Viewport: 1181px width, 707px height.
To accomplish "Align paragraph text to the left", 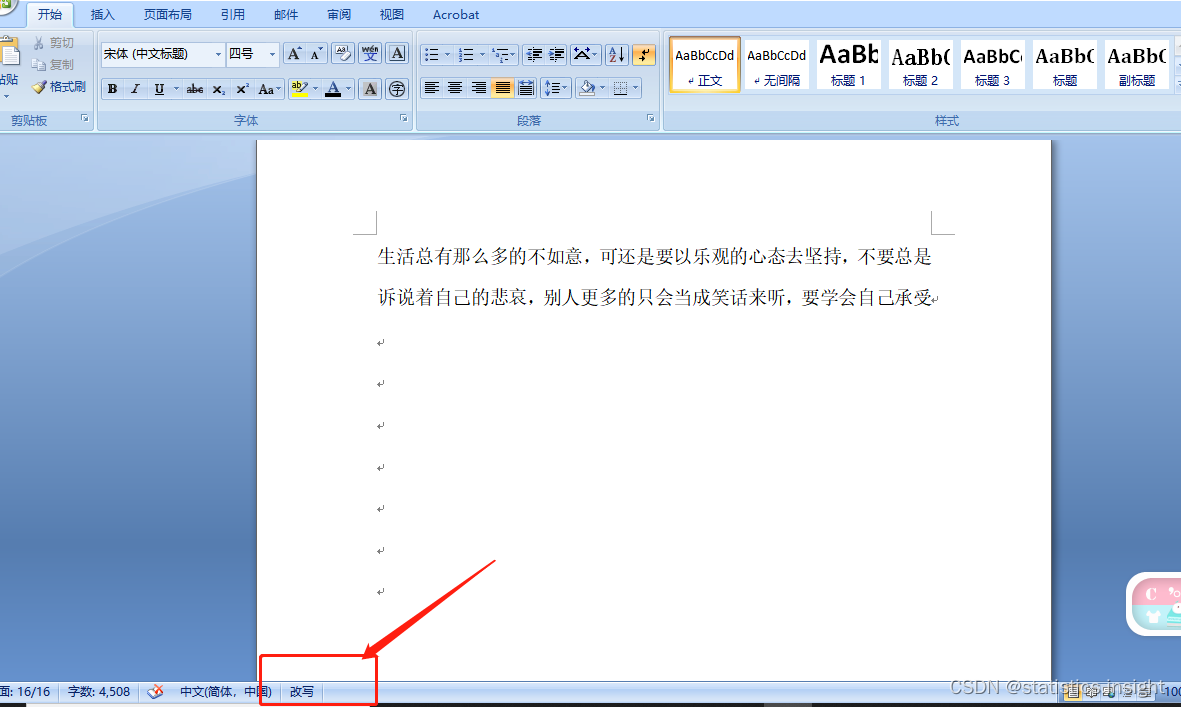I will point(432,88).
